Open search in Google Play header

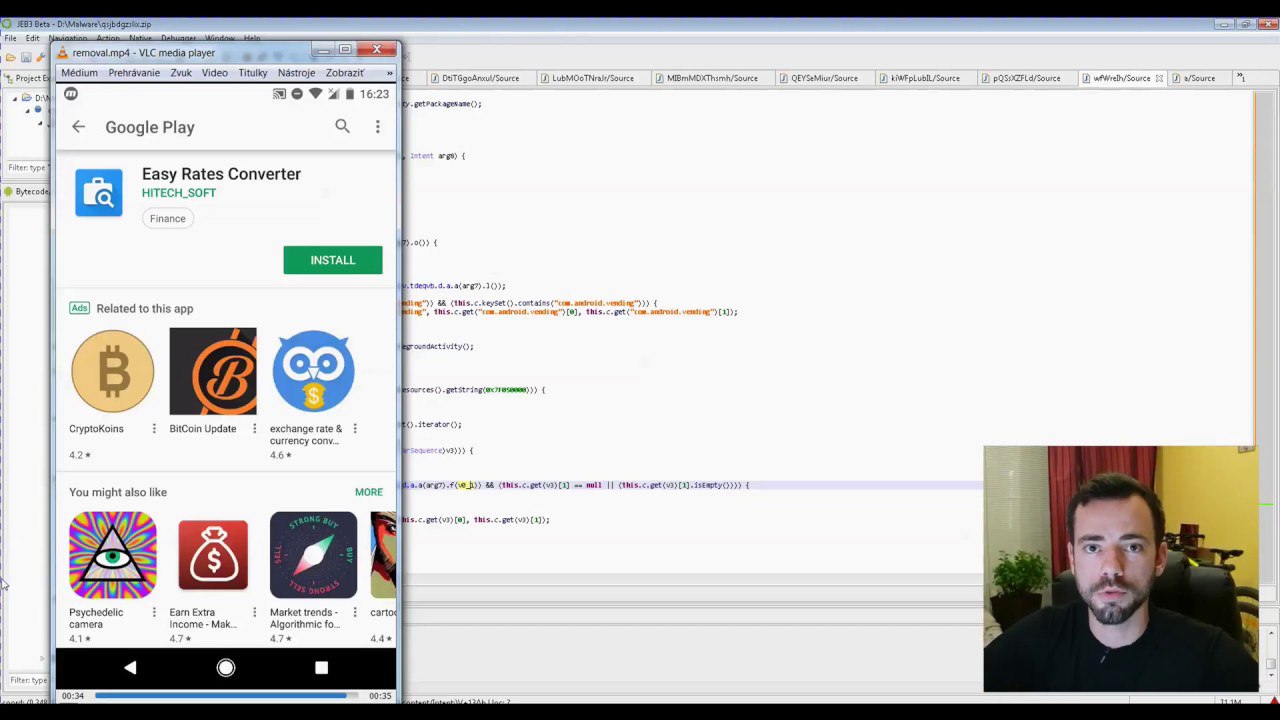pos(342,126)
